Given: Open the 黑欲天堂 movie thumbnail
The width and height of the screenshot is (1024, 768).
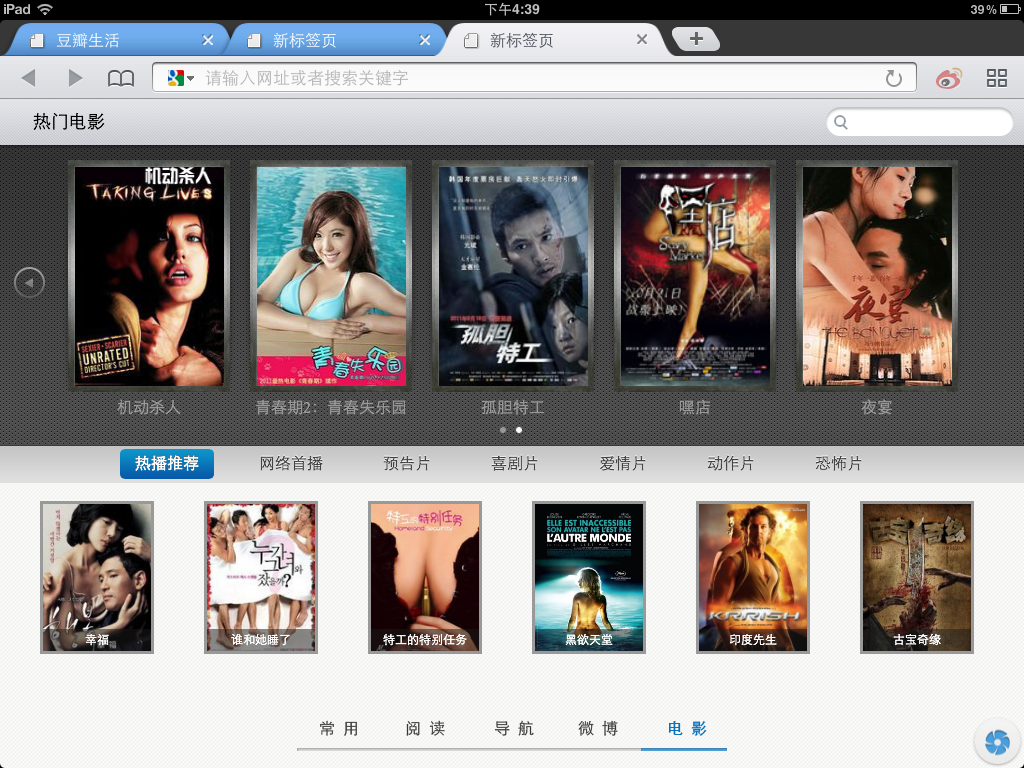Looking at the screenshot, I should [588, 577].
